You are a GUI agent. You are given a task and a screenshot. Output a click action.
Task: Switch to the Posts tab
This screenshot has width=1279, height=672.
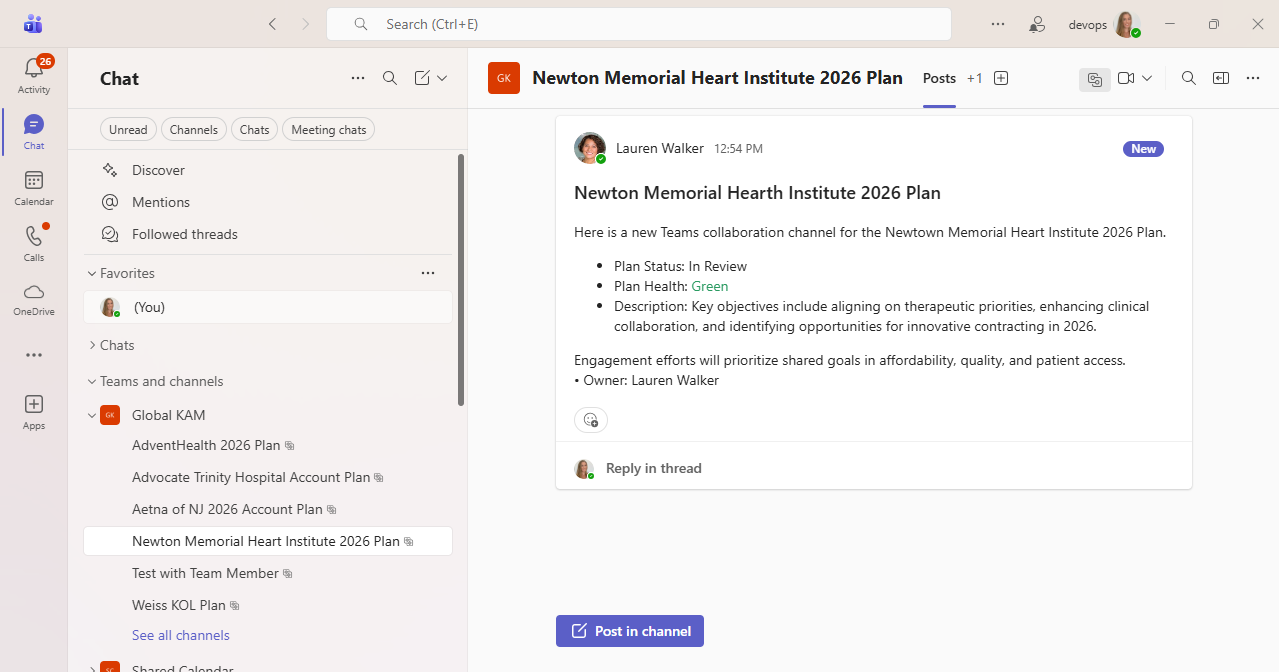tap(939, 78)
